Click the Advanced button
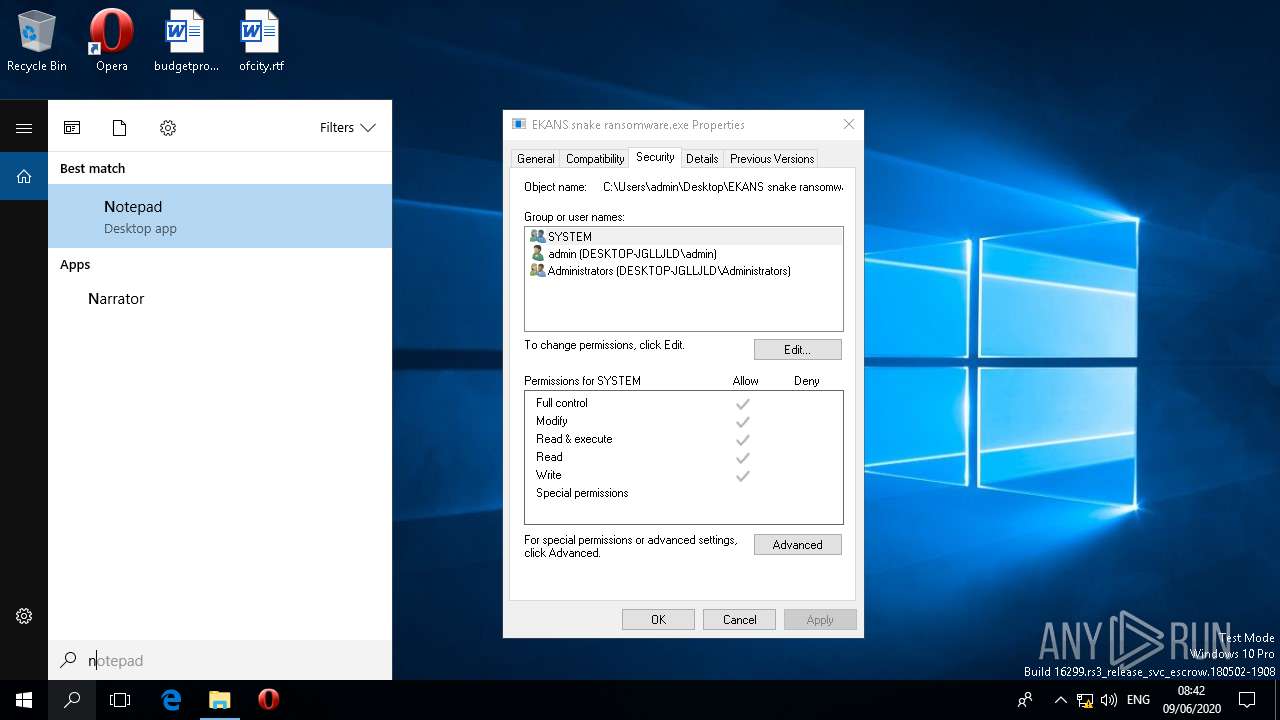Viewport: 1280px width, 720px height. point(797,545)
